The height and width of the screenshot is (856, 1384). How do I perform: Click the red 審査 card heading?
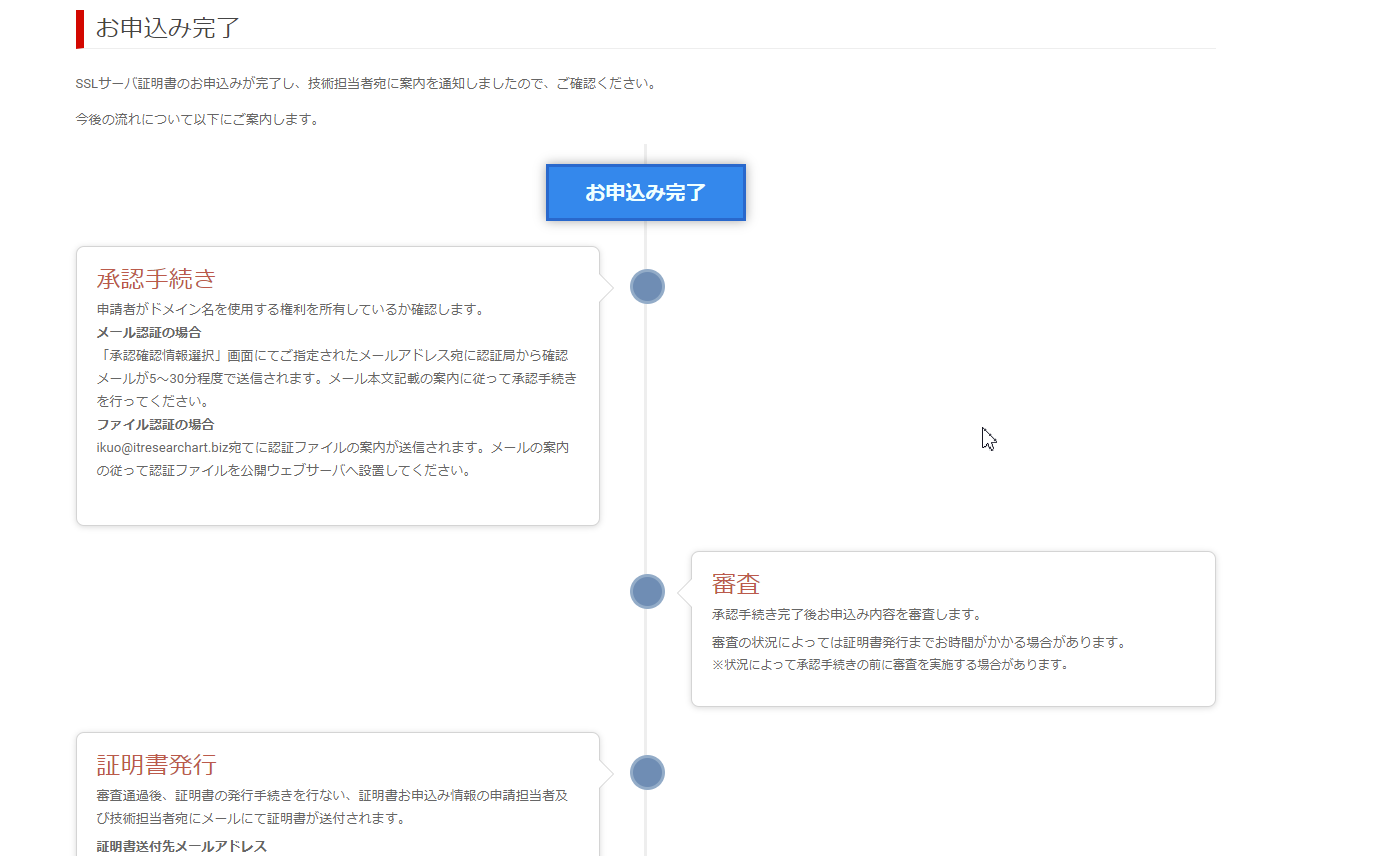click(735, 584)
